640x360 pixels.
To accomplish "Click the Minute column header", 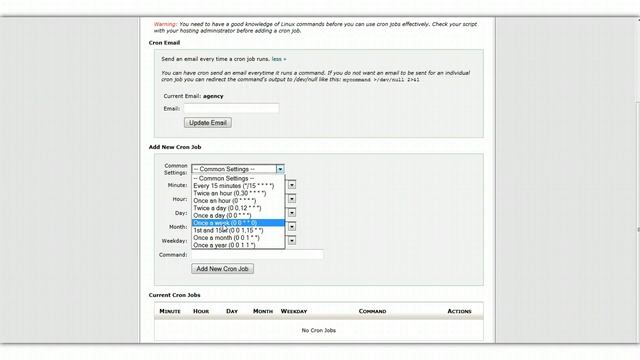I will point(170,311).
